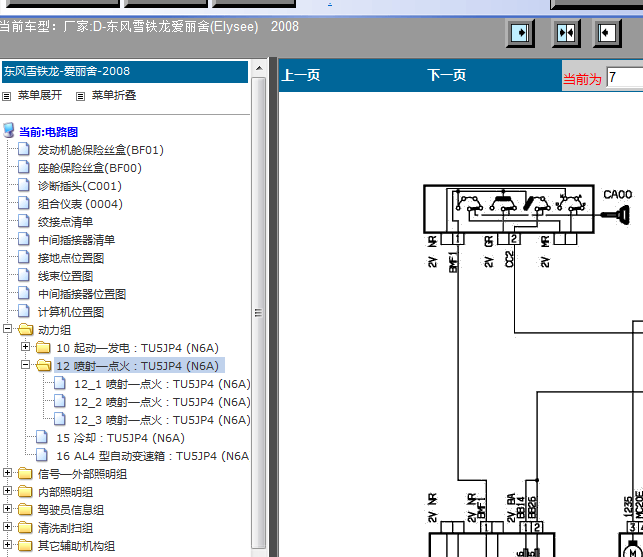Click the middle double-arrow icon in the top toolbar

[566, 33]
